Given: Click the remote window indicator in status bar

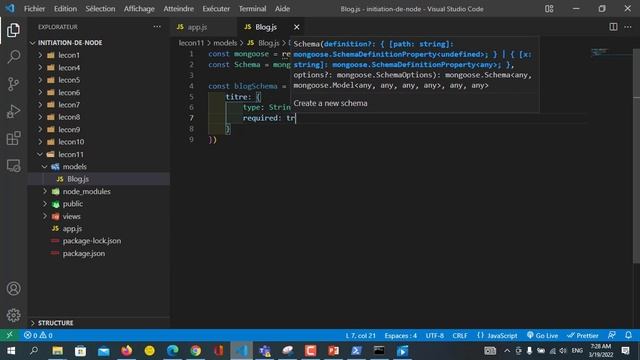Looking at the screenshot, I should [9, 335].
